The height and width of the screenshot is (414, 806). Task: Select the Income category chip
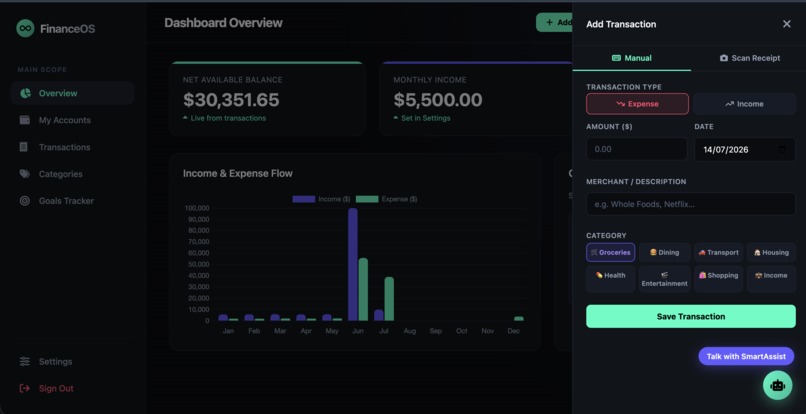(771, 279)
